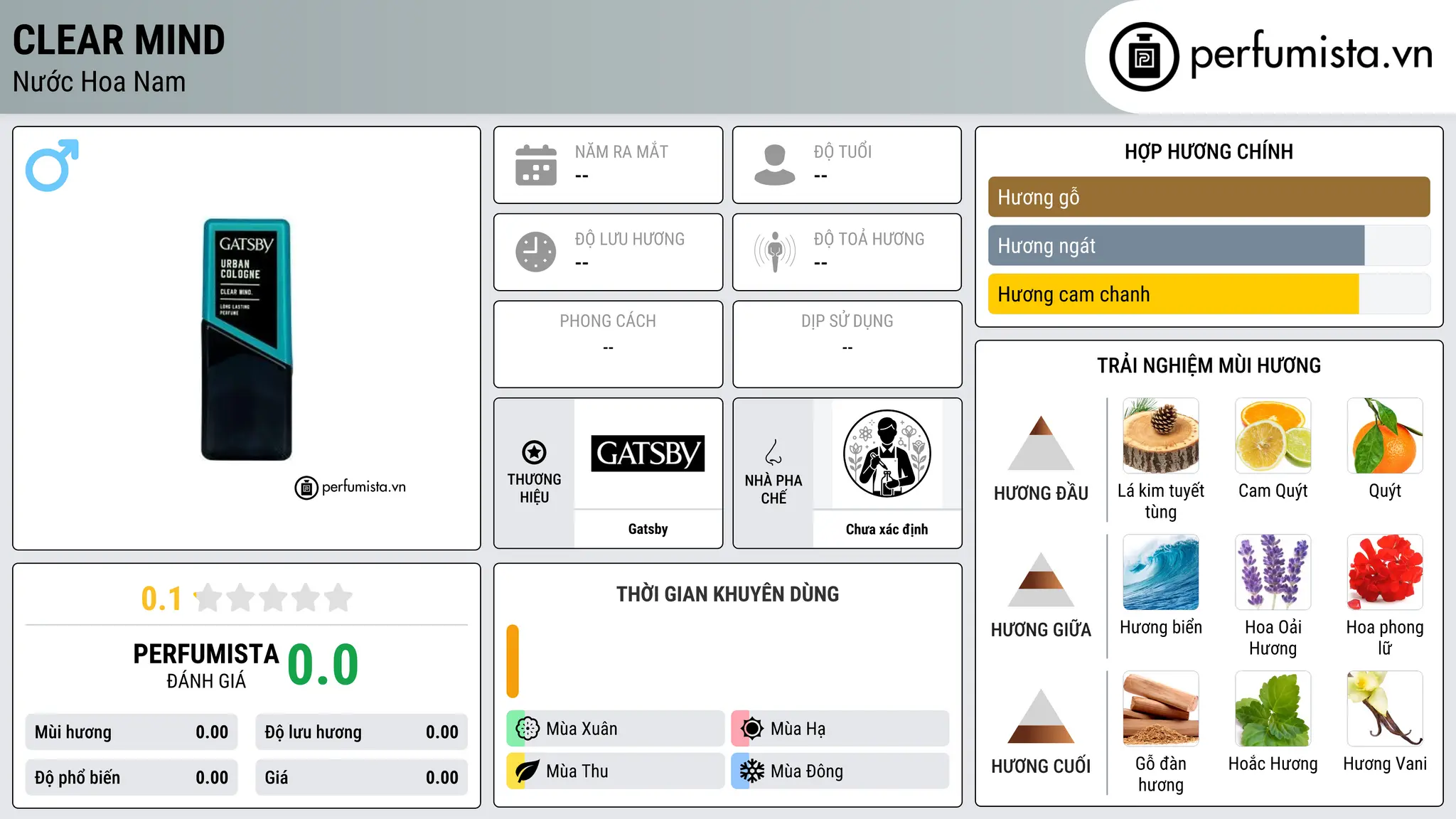Click the rating row labelled Độ lưu hương 0.00
Viewport: 1456px width, 819px height.
tap(361, 732)
